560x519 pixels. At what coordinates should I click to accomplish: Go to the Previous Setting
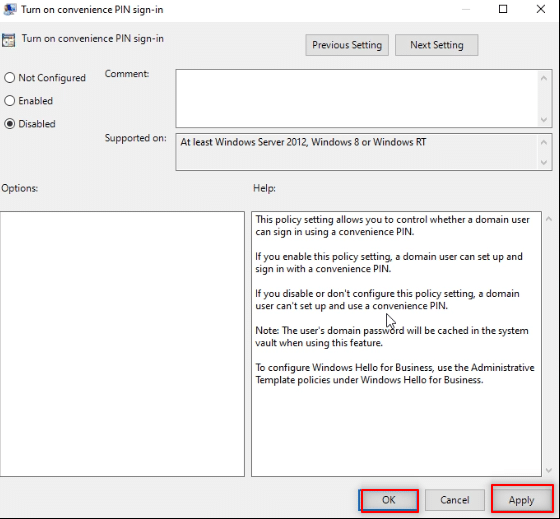coord(347,45)
